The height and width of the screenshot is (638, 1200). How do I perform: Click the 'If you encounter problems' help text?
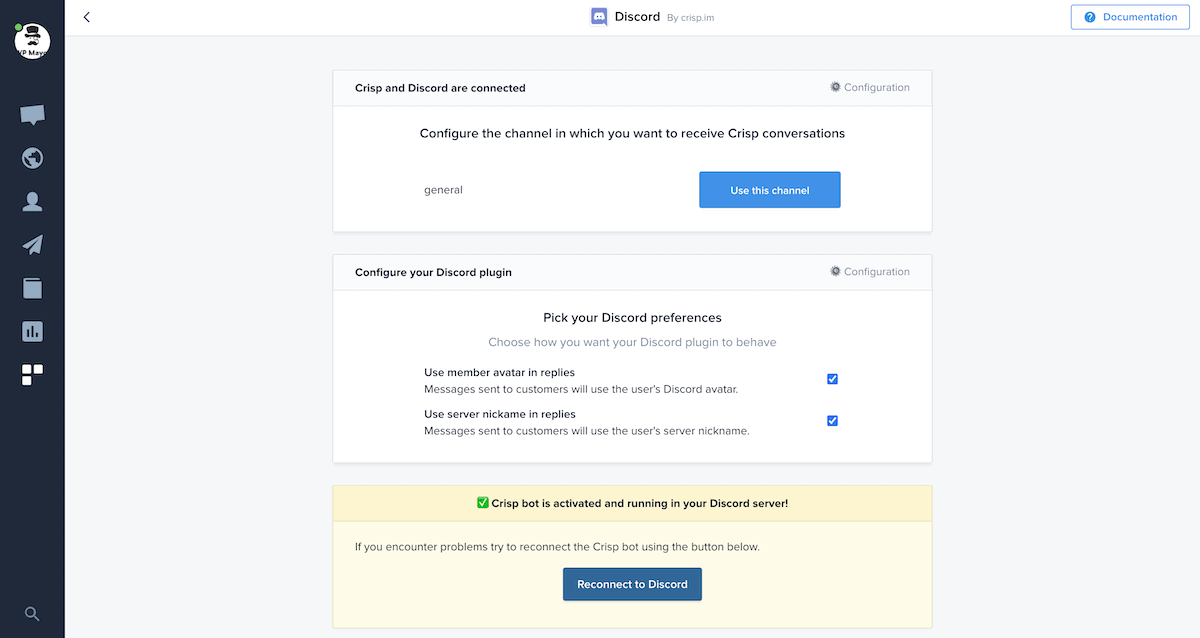pyautogui.click(x=557, y=547)
